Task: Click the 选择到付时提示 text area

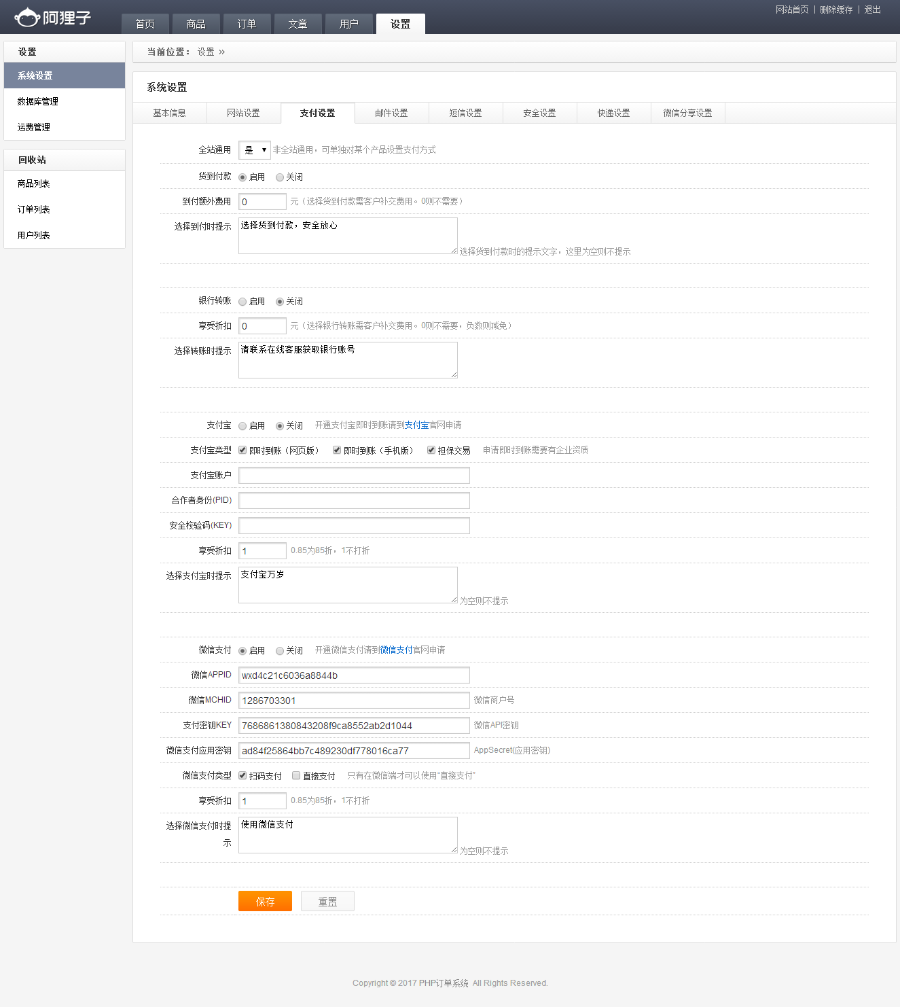Action: [348, 235]
